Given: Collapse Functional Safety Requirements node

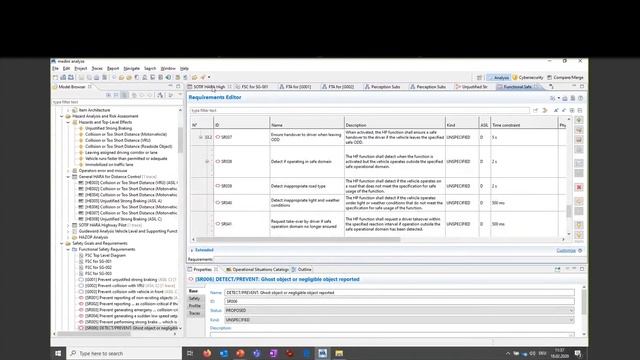Looking at the screenshot, I should point(68,249).
